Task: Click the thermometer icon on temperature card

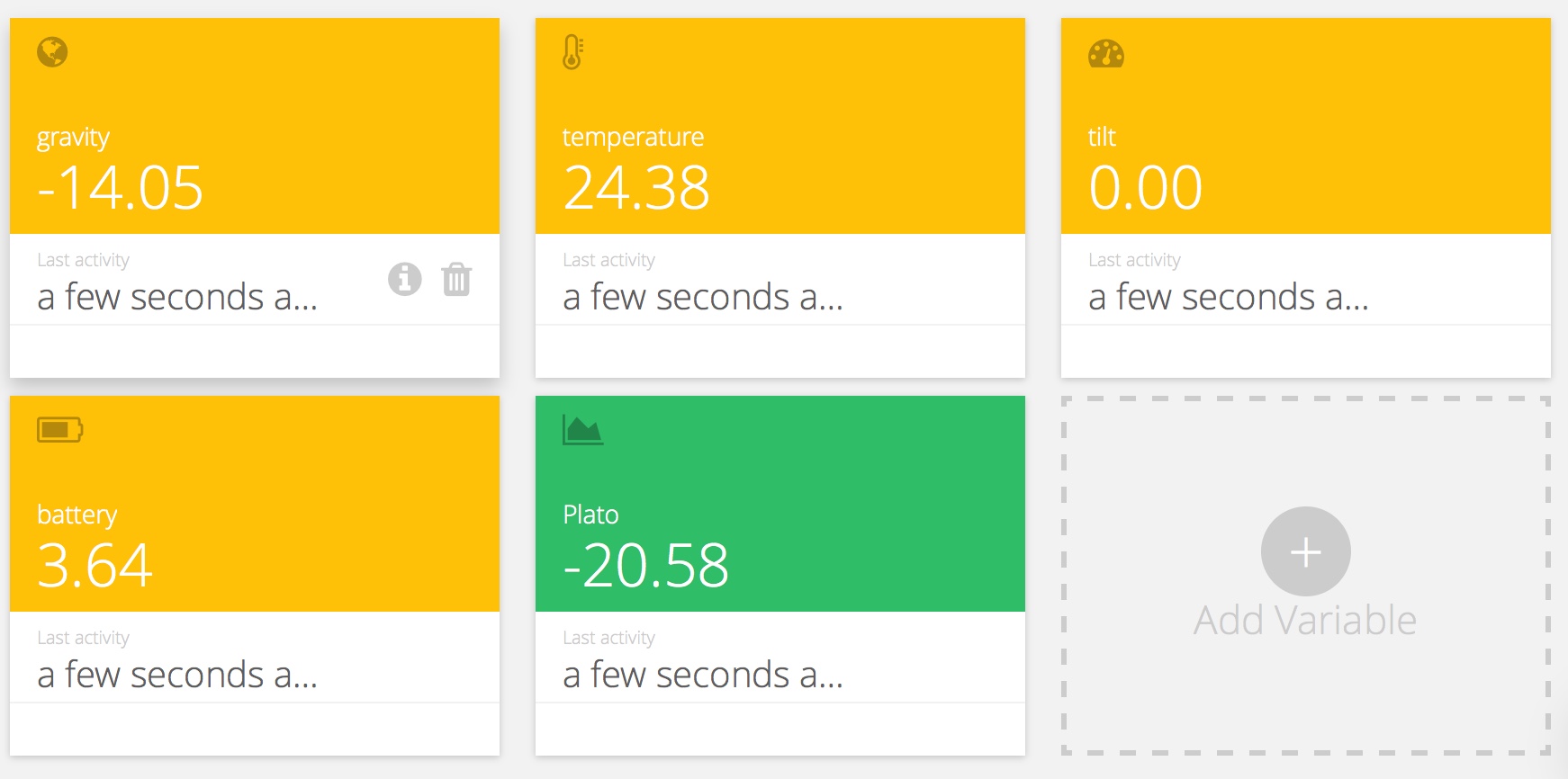Action: pyautogui.click(x=572, y=52)
